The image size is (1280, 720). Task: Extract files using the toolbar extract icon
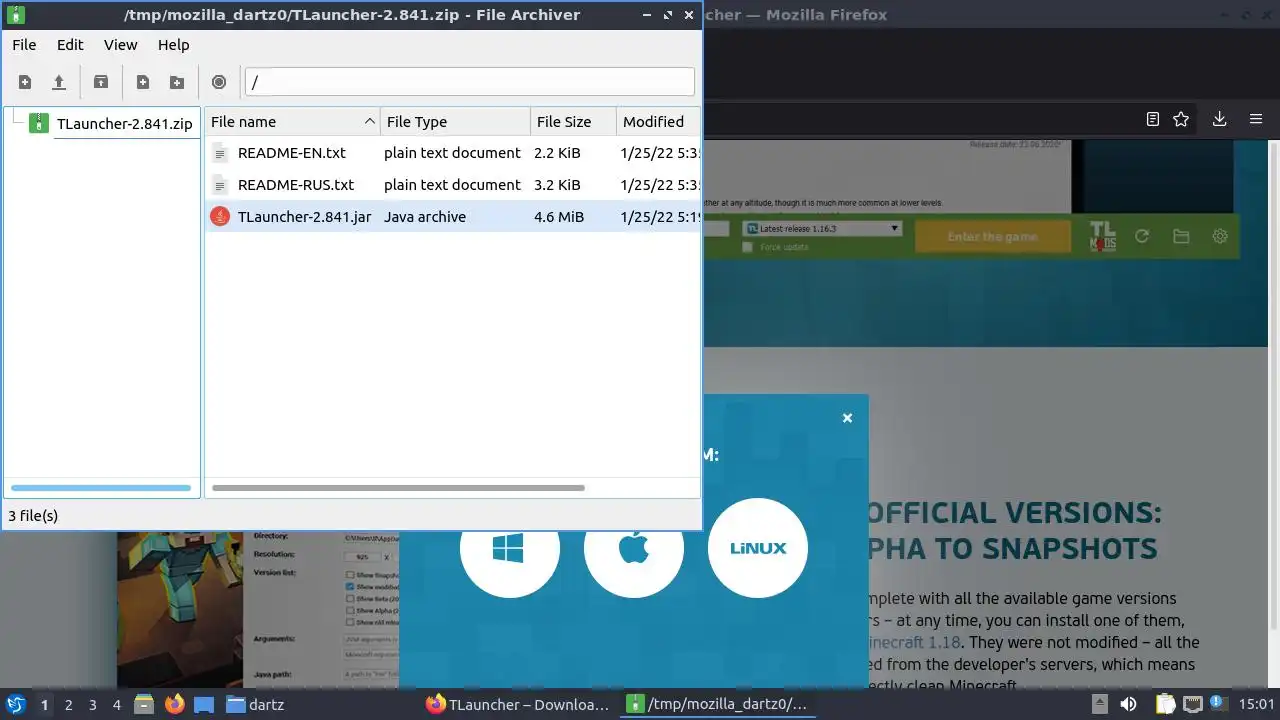pos(101,82)
